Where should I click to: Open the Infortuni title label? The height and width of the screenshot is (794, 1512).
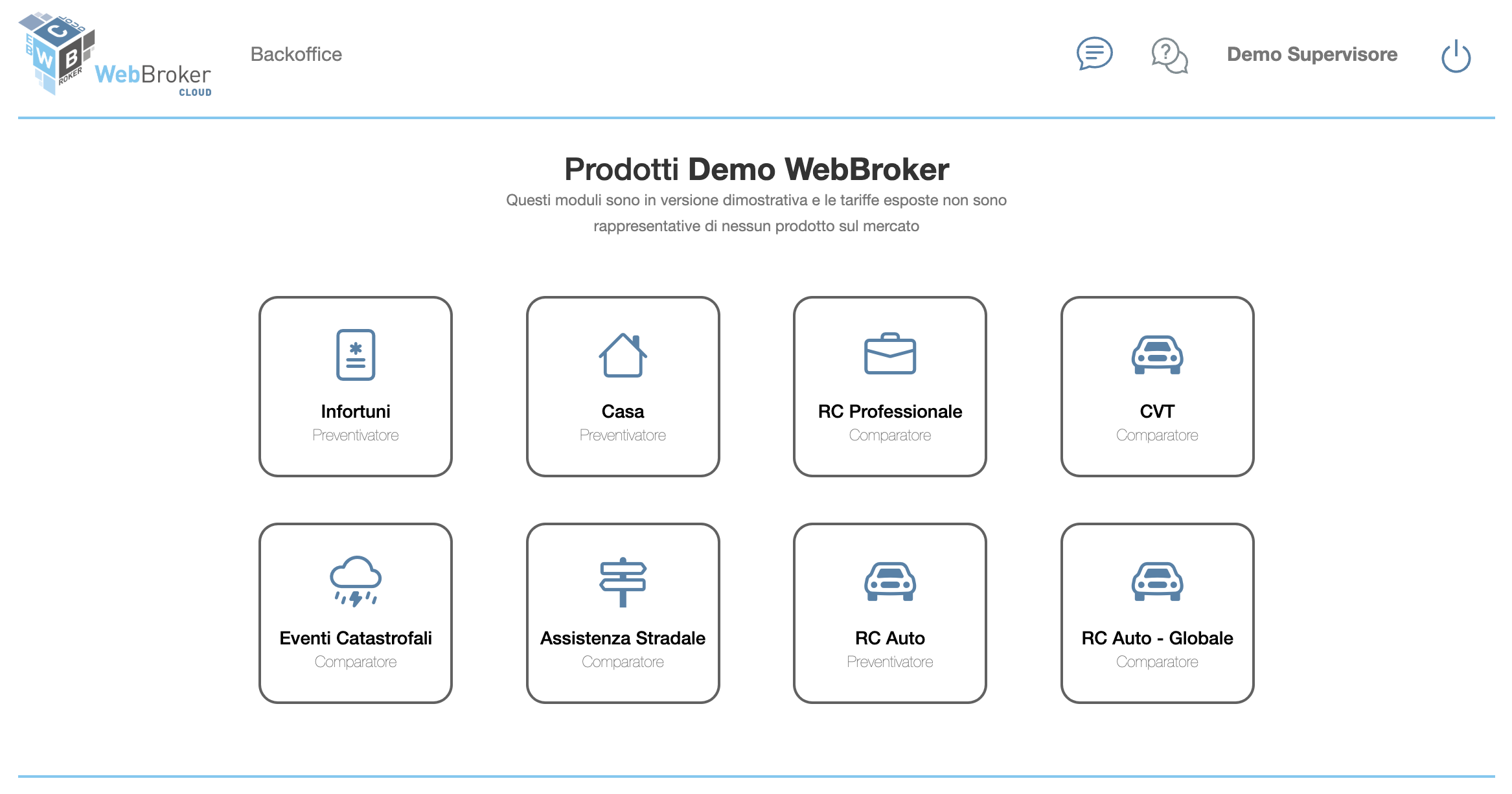356,411
